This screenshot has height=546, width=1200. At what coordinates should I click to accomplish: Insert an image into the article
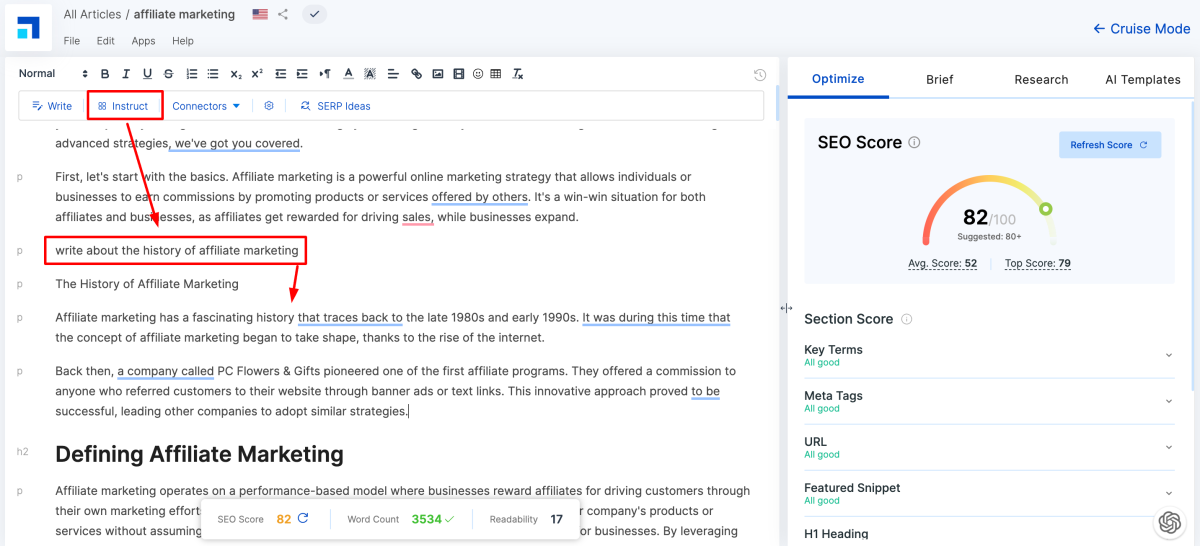(x=437, y=74)
